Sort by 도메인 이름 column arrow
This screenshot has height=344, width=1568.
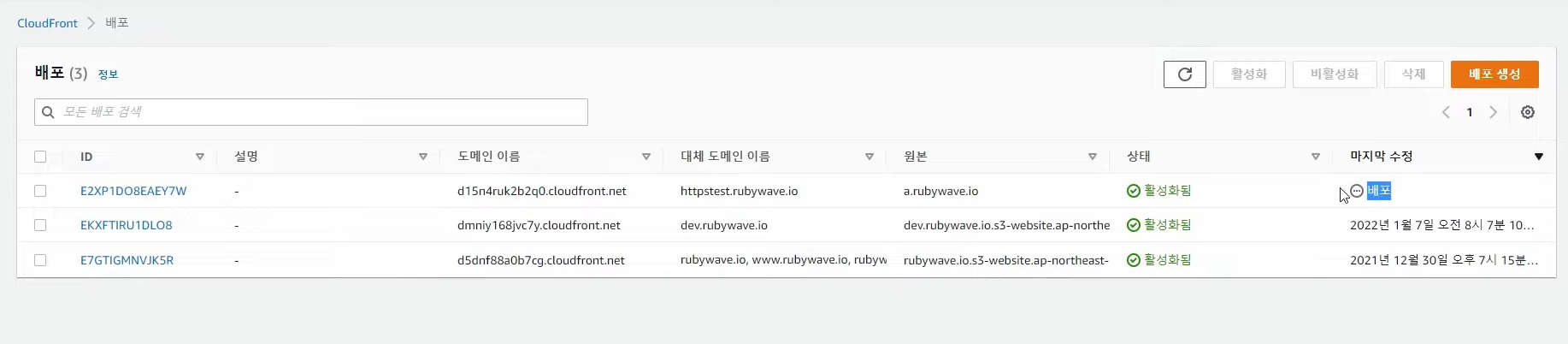646,157
